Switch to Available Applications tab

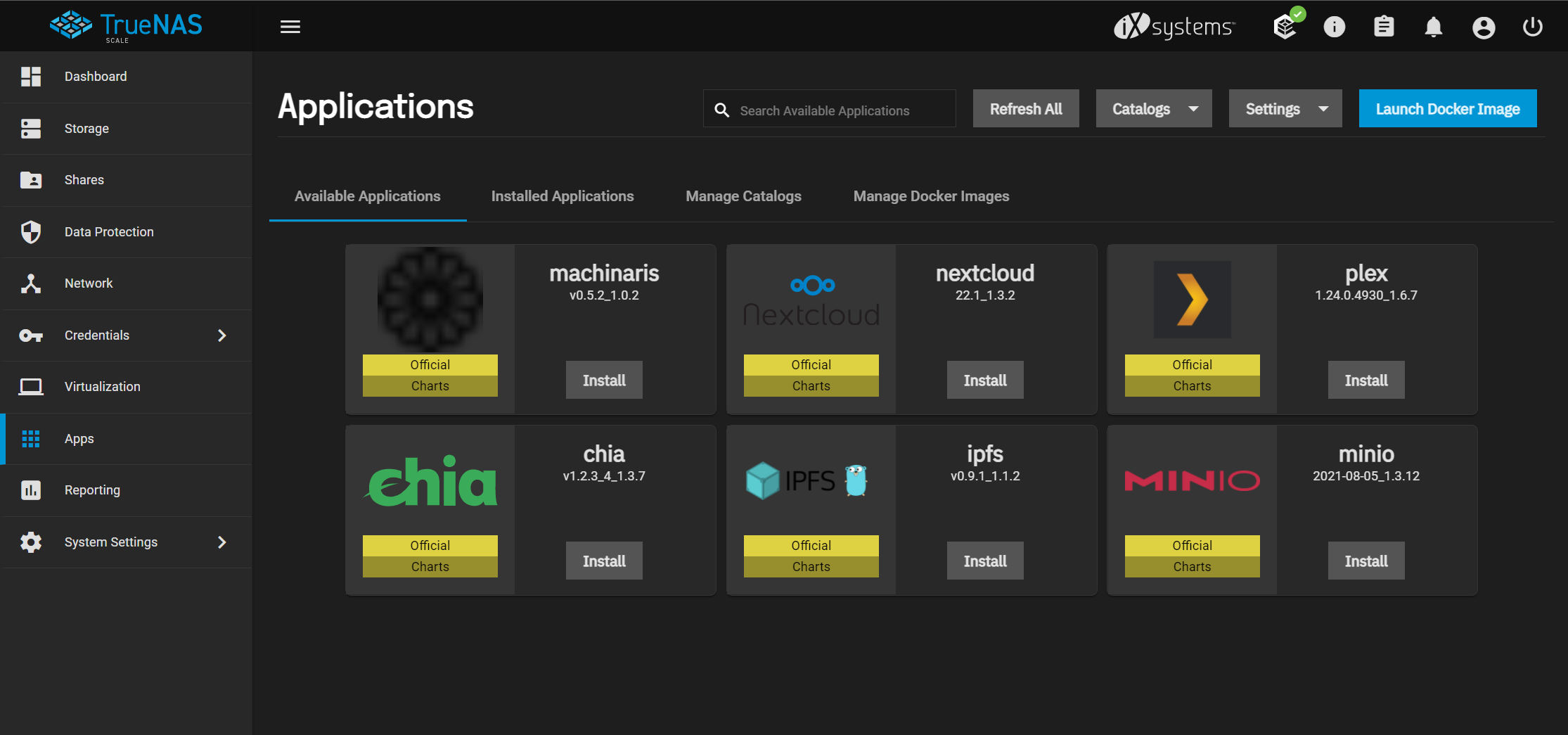[368, 196]
